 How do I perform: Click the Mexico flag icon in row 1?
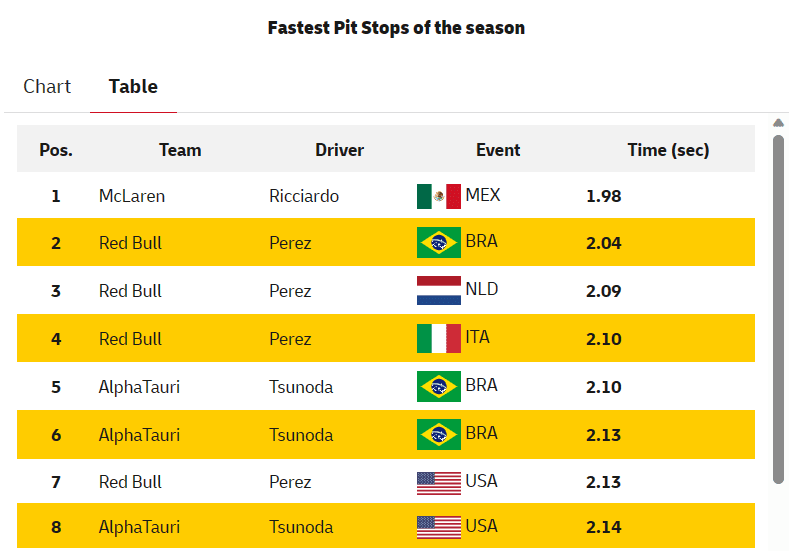[438, 196]
